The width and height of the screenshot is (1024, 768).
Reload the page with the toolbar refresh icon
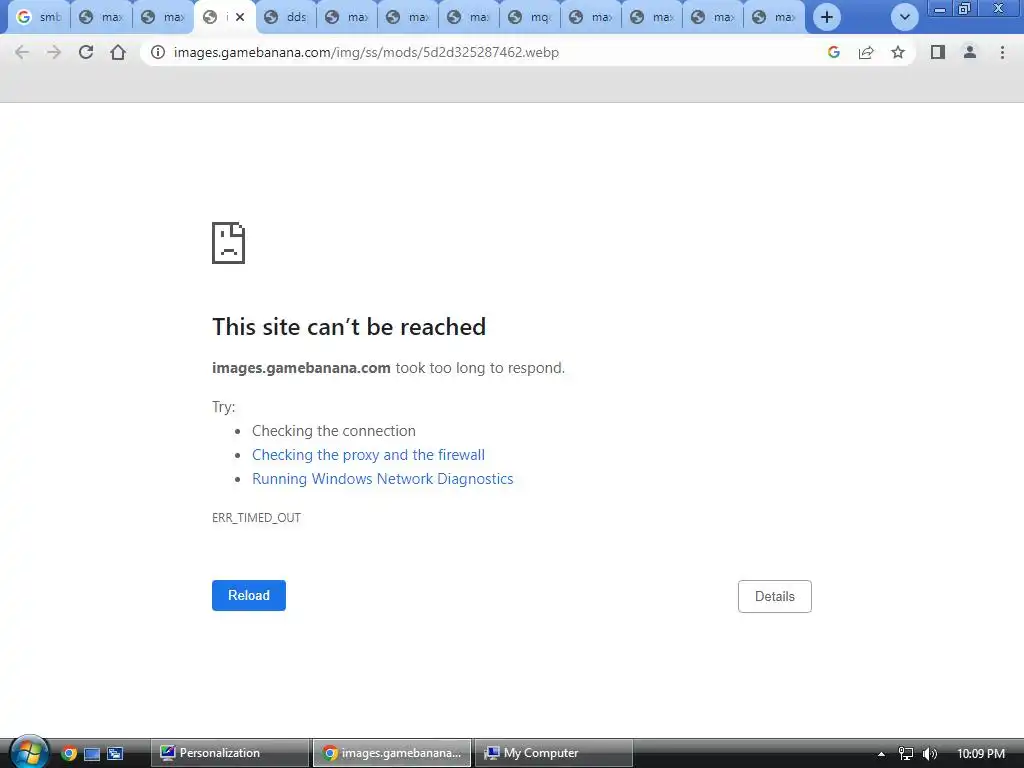pos(86,52)
